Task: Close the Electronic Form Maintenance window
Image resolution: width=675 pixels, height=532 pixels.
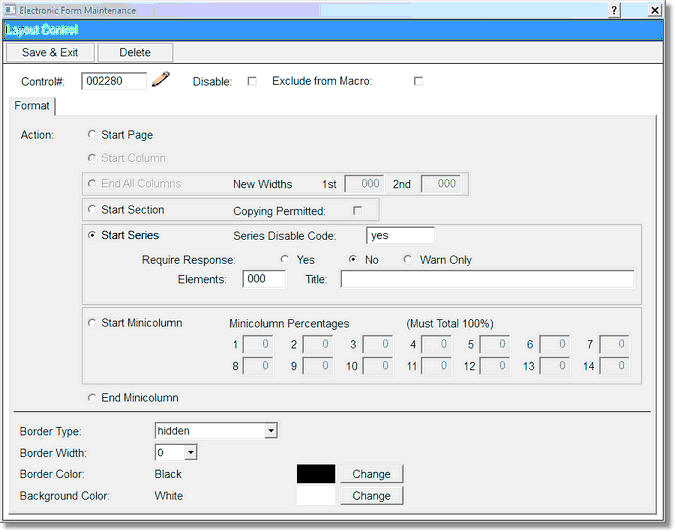Action: coord(654,10)
